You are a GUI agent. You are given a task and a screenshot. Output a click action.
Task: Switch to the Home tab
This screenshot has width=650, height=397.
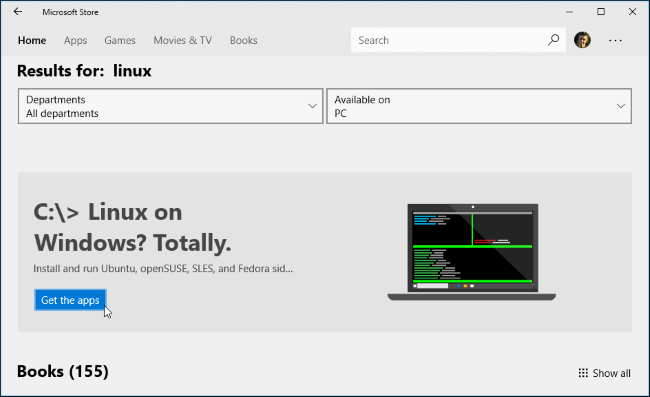(32, 40)
